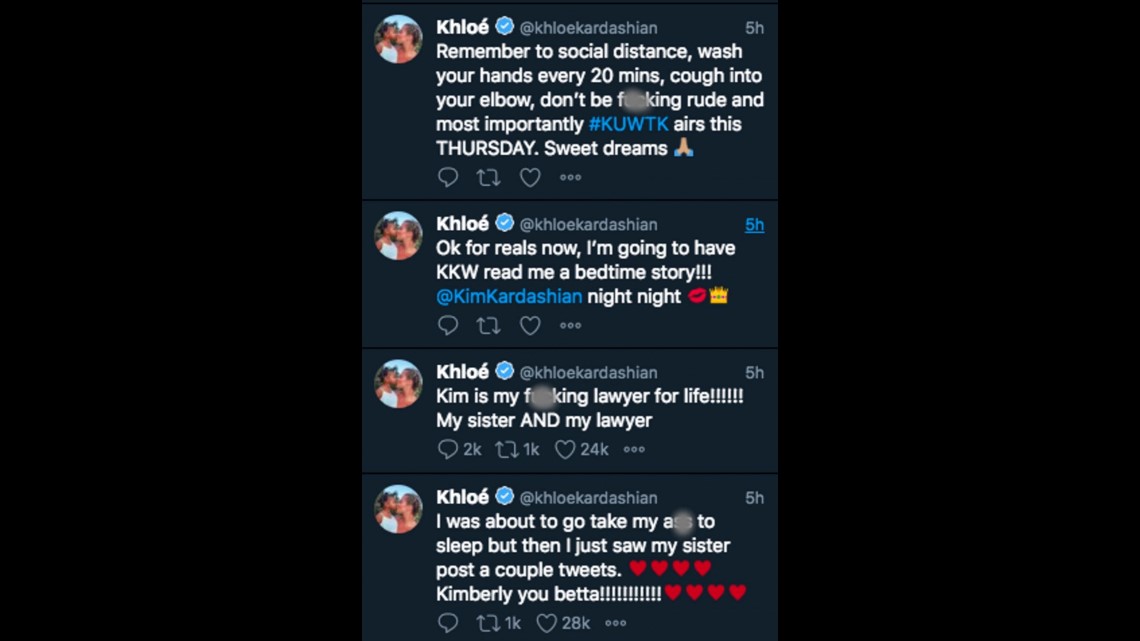Retweet the bedtime story tweet
This screenshot has height=641, width=1140.
click(x=488, y=325)
